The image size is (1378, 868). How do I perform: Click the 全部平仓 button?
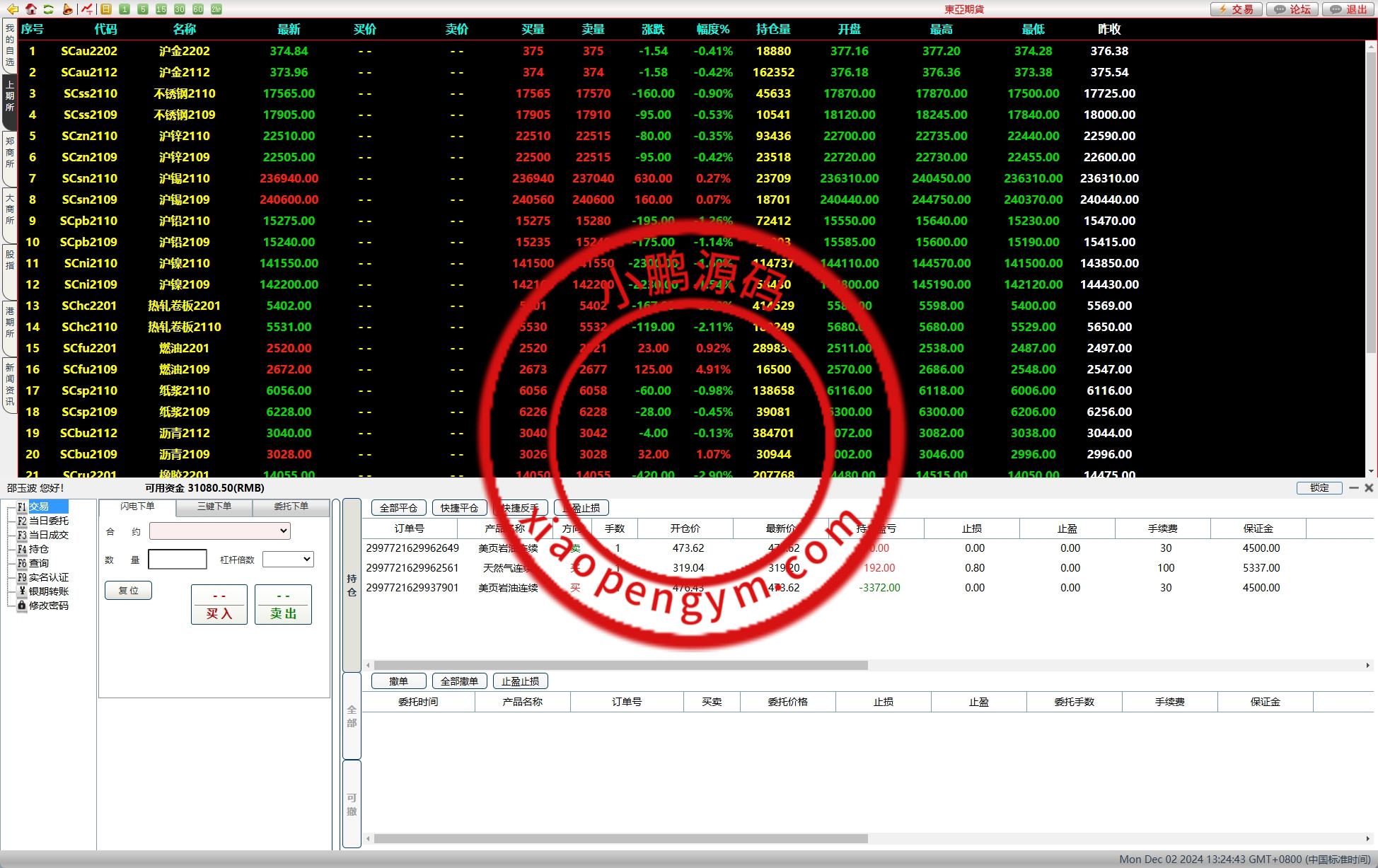(x=399, y=508)
